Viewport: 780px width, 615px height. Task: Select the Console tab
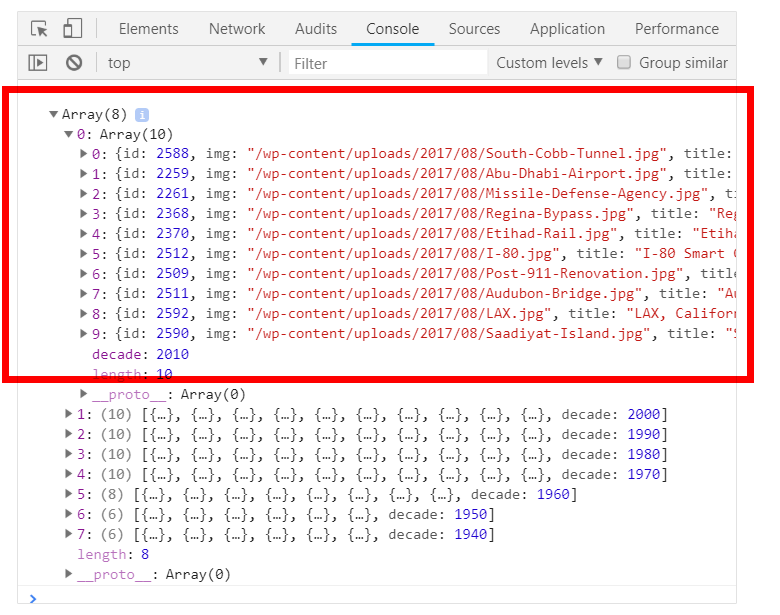tap(392, 29)
